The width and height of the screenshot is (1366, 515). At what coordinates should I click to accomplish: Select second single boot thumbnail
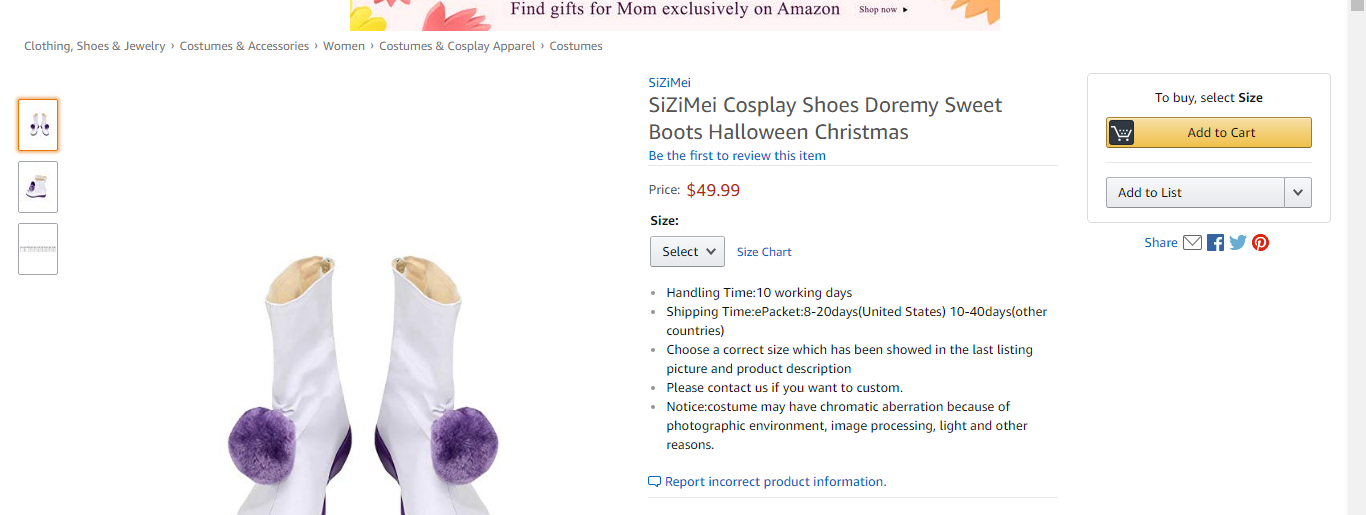pos(38,187)
